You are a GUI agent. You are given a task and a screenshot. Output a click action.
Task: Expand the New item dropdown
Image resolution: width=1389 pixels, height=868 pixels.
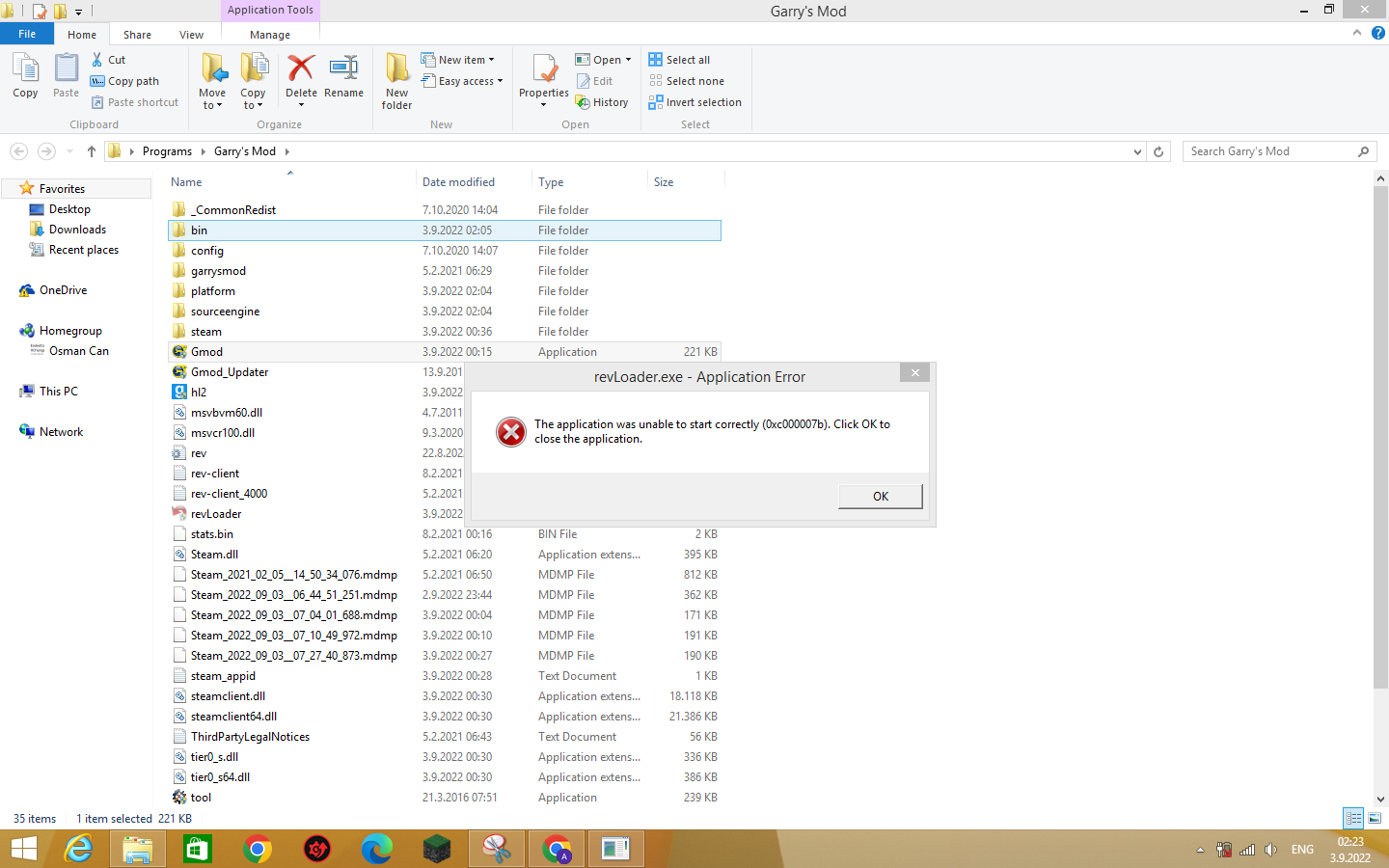point(458,60)
